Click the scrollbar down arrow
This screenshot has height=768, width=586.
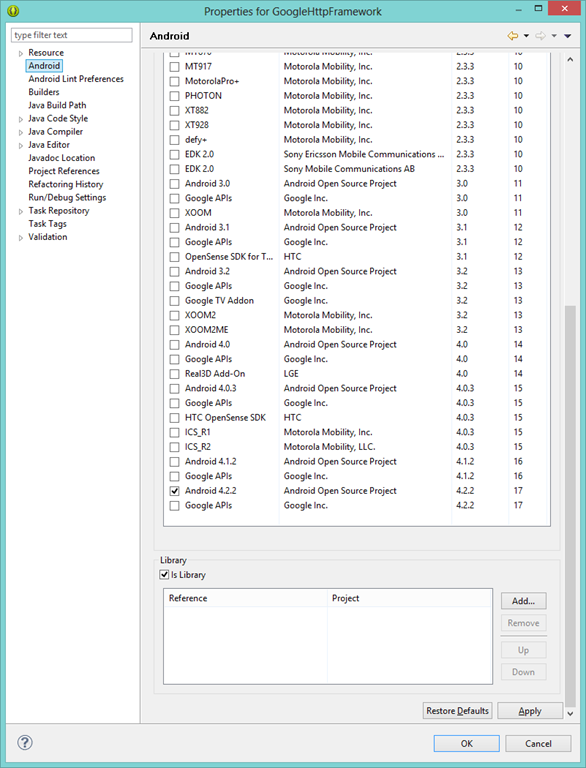point(570,714)
